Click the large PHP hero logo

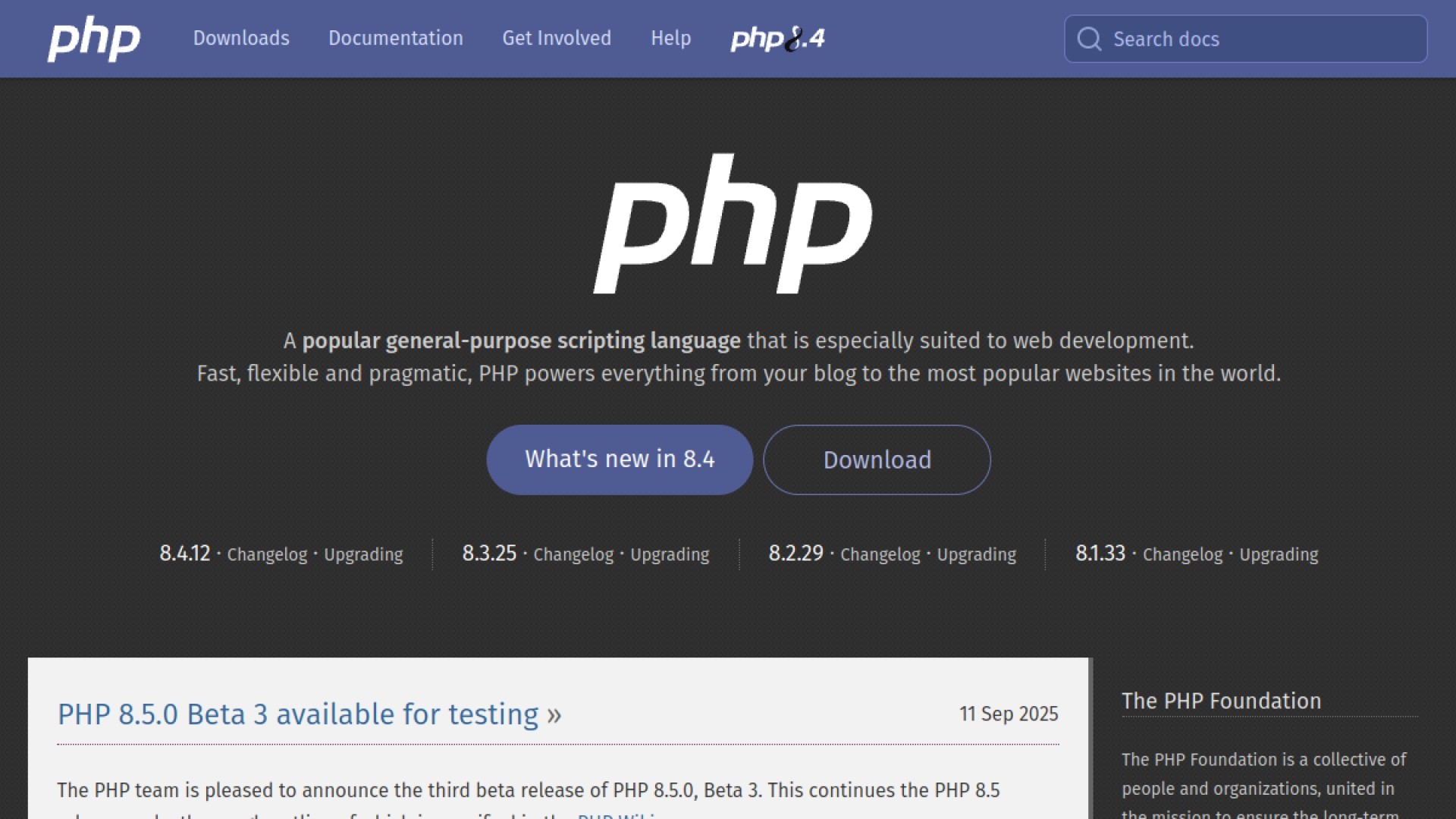(x=733, y=224)
